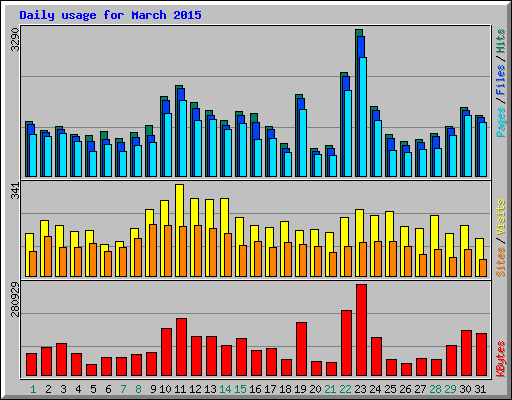Click the cyan Pages bar for day 30

[468, 146]
